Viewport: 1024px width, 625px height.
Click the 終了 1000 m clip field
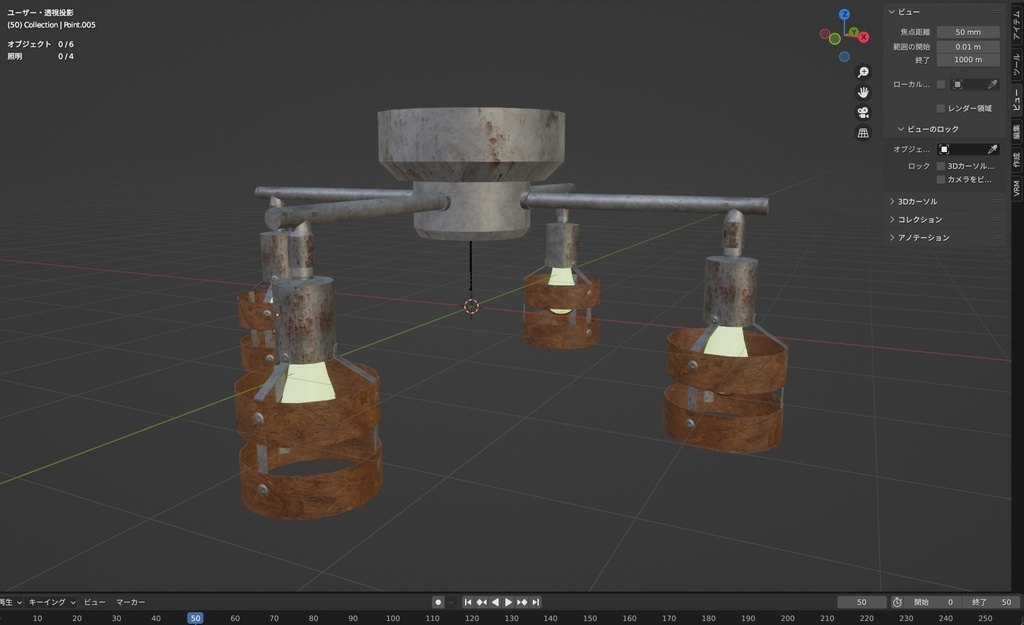pyautogui.click(x=968, y=59)
